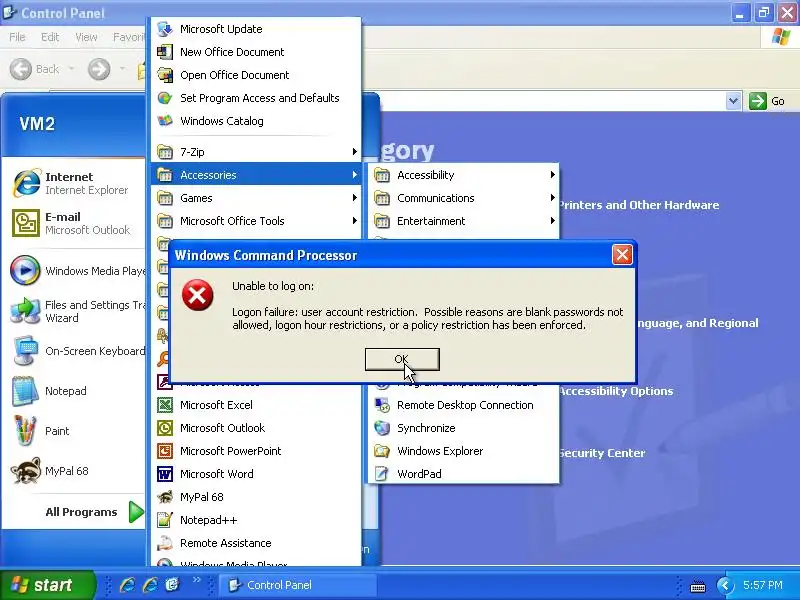
Task: Launch Microsoft PowerPoint
Action: point(256,451)
